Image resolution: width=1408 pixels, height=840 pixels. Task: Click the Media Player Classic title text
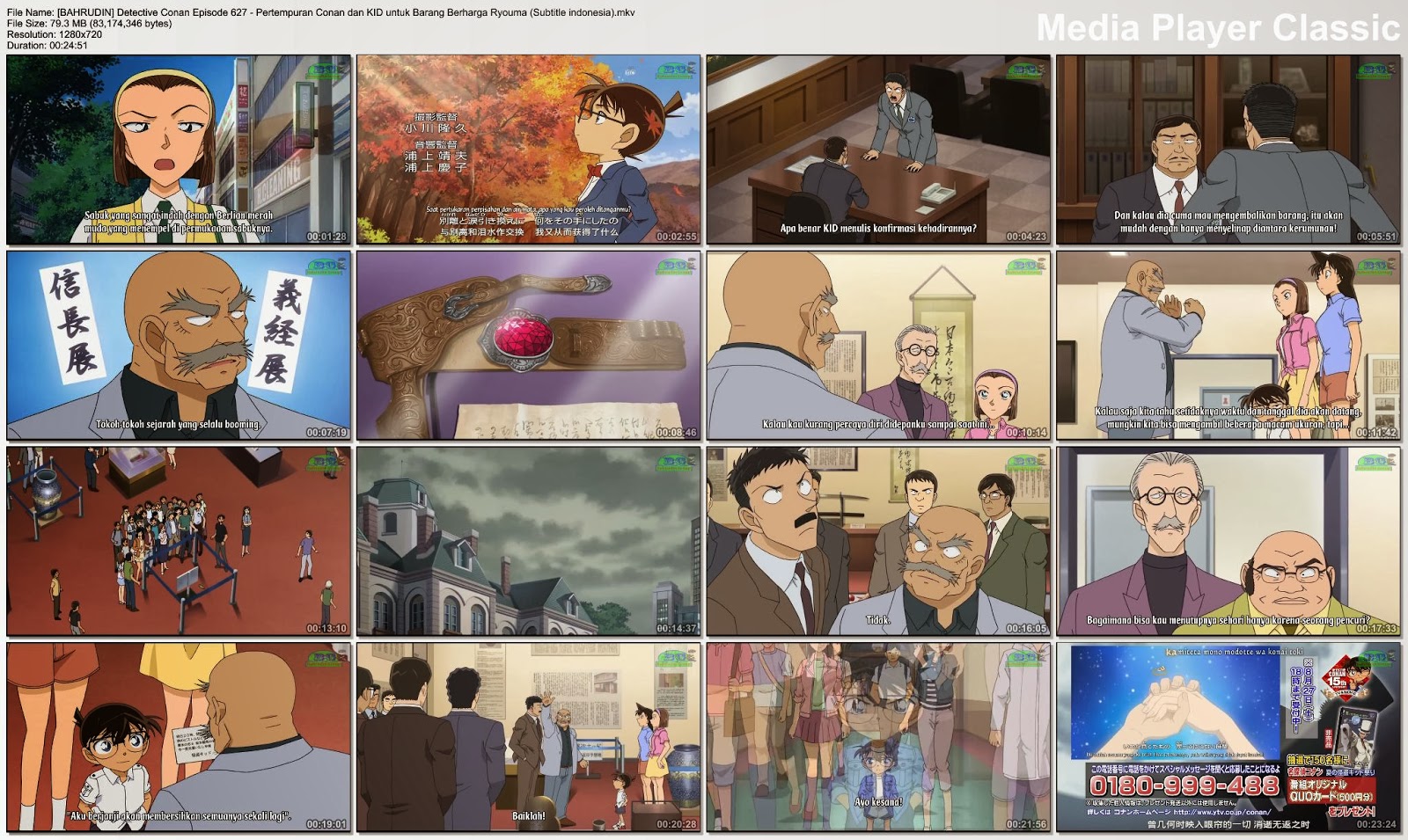click(1218, 28)
